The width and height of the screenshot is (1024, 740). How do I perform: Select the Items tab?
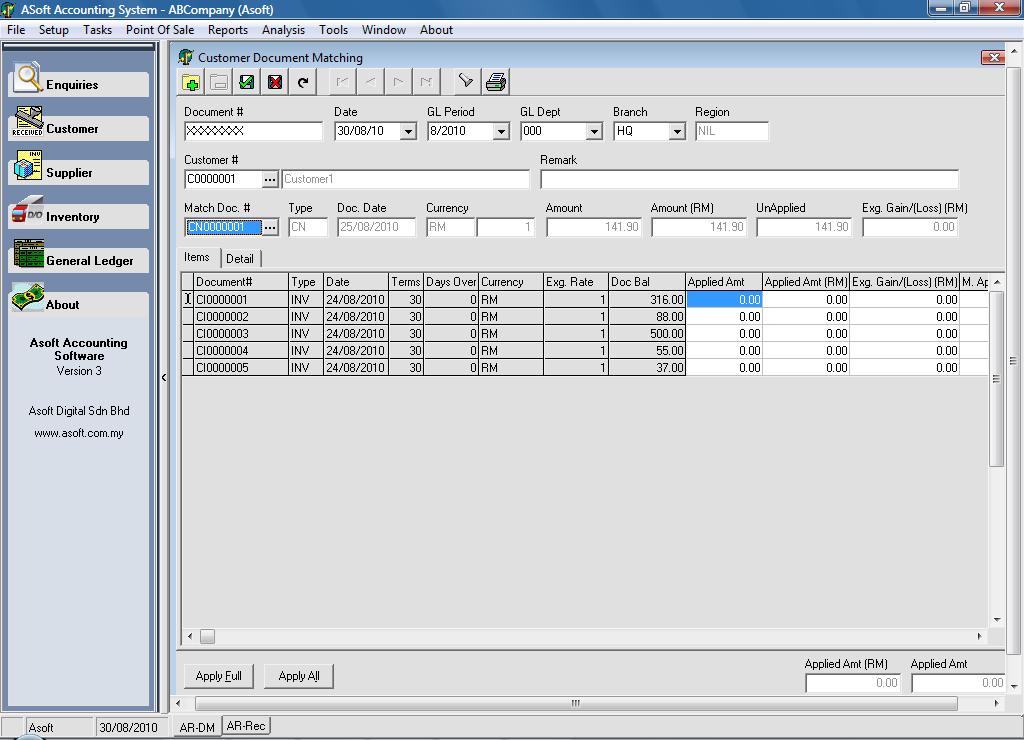click(197, 257)
